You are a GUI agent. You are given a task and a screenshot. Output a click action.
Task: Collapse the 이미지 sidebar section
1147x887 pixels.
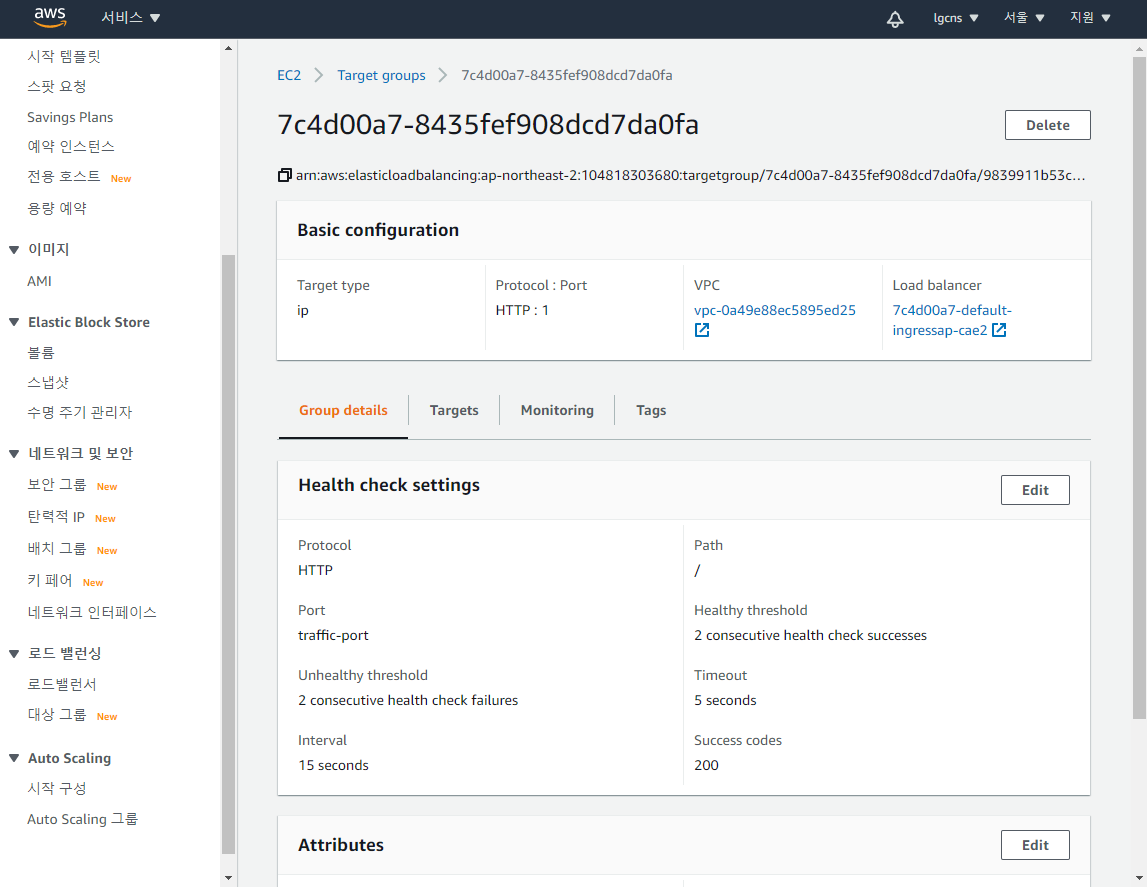[14, 249]
